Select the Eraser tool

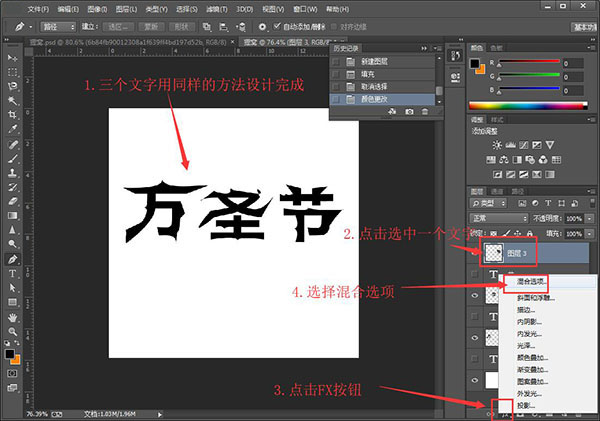pyautogui.click(x=12, y=201)
